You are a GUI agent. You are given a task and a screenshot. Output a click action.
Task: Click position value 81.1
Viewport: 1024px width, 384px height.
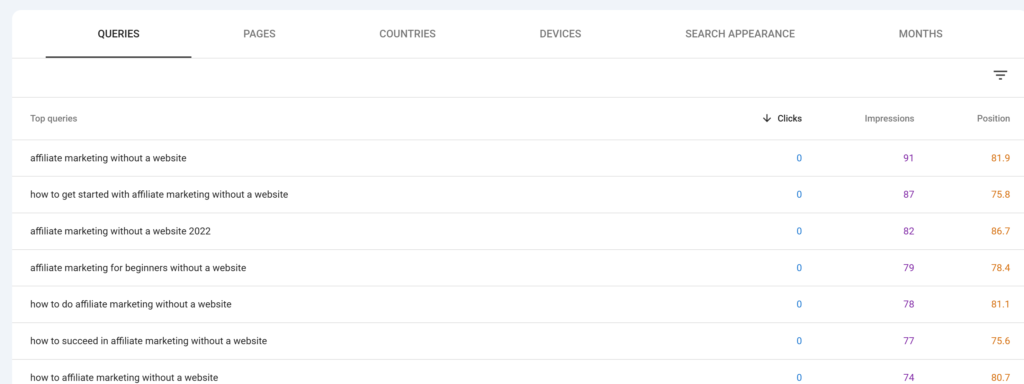tap(1000, 304)
